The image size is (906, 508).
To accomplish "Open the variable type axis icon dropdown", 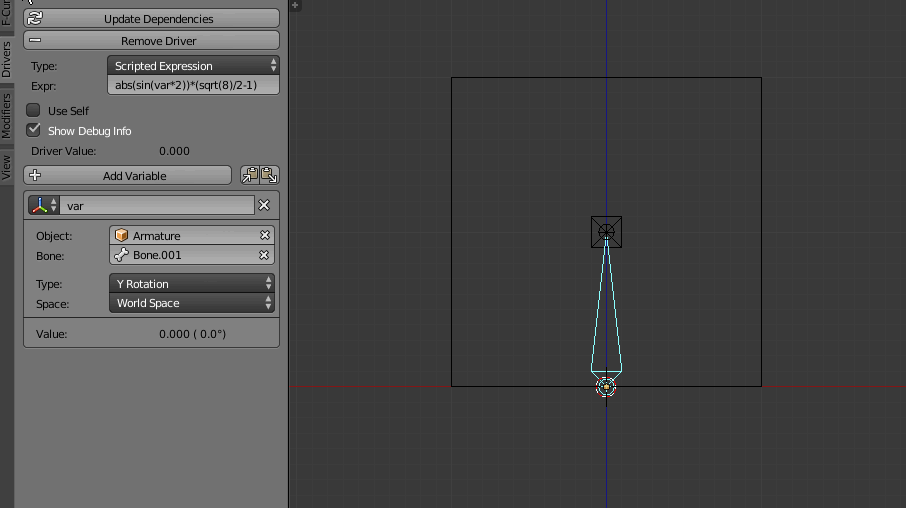I will pyautogui.click(x=43, y=205).
